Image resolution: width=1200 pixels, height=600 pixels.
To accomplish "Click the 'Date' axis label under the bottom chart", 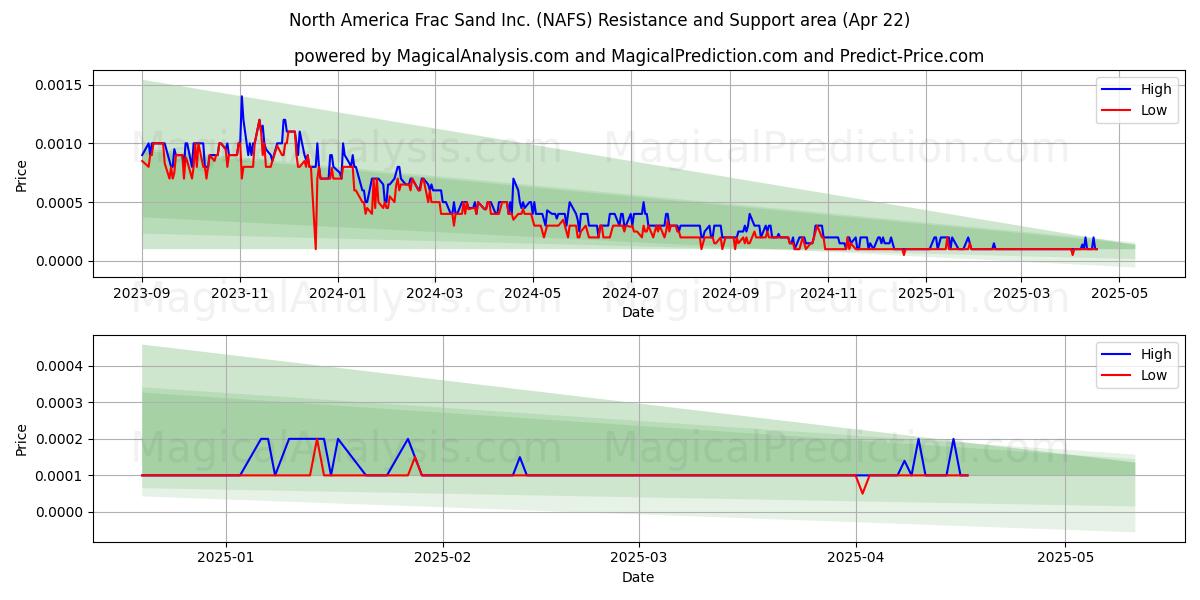I will tap(638, 577).
